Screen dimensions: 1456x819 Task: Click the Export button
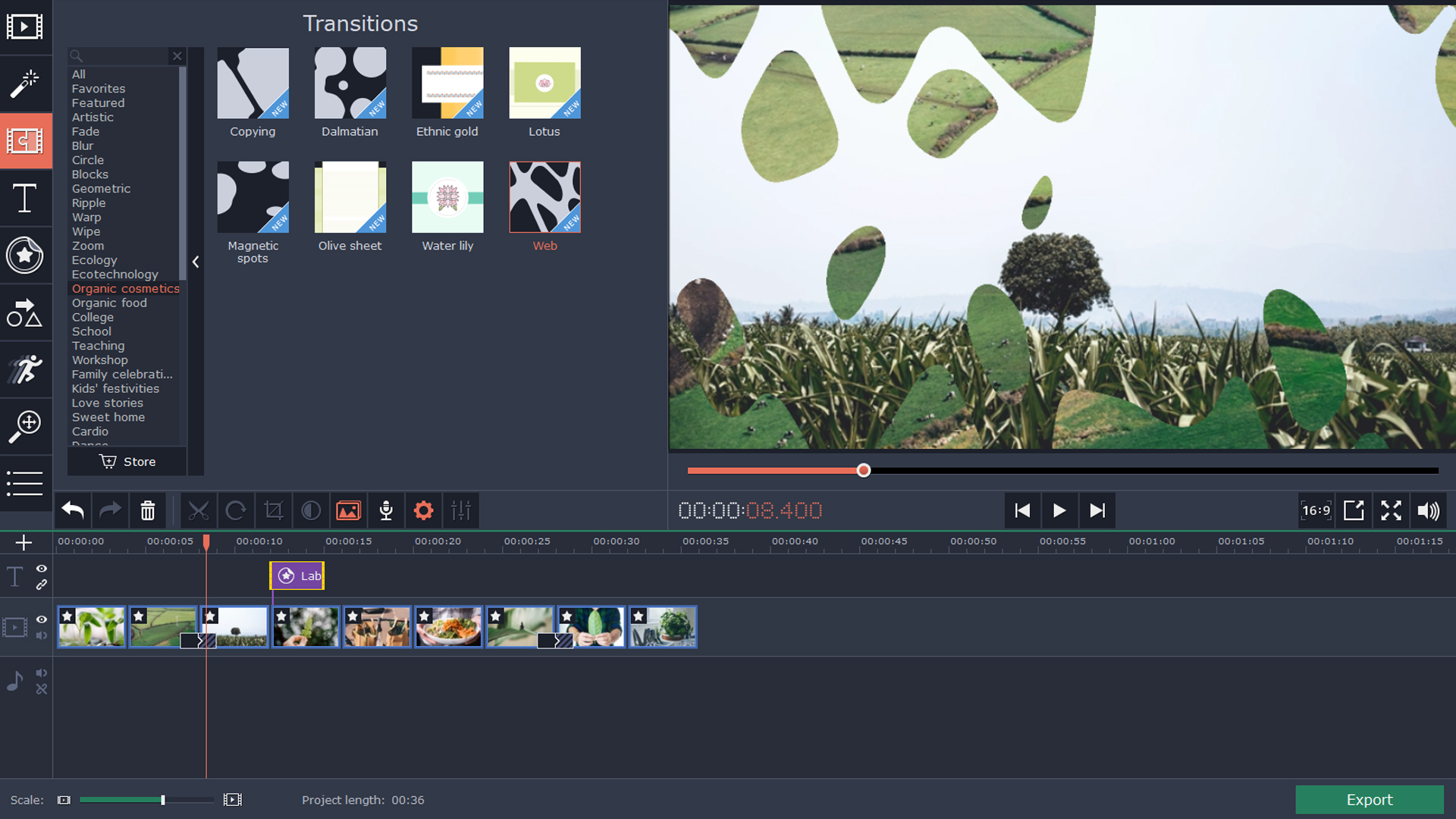(1370, 799)
